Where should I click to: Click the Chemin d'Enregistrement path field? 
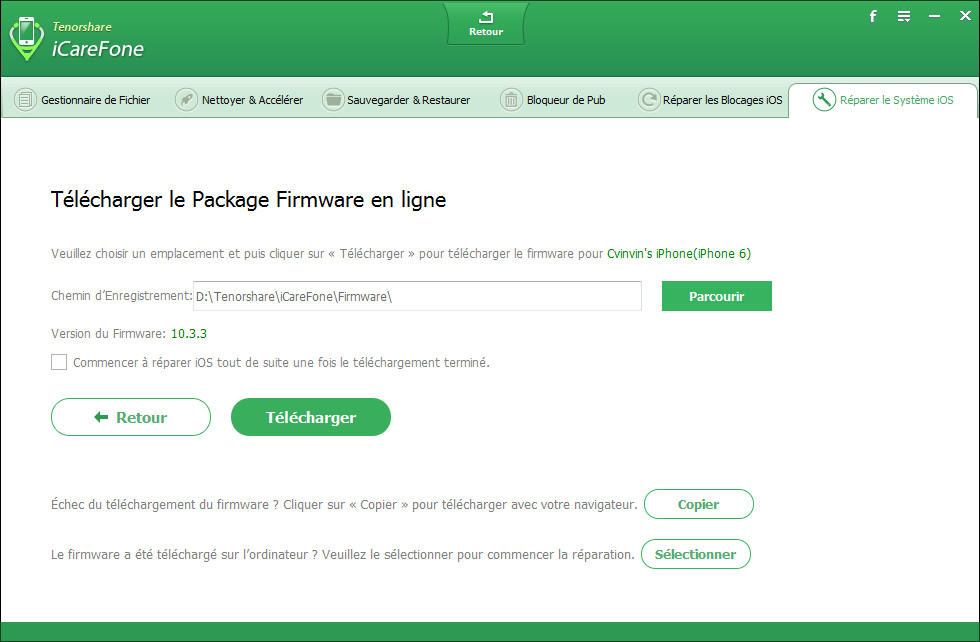418,296
